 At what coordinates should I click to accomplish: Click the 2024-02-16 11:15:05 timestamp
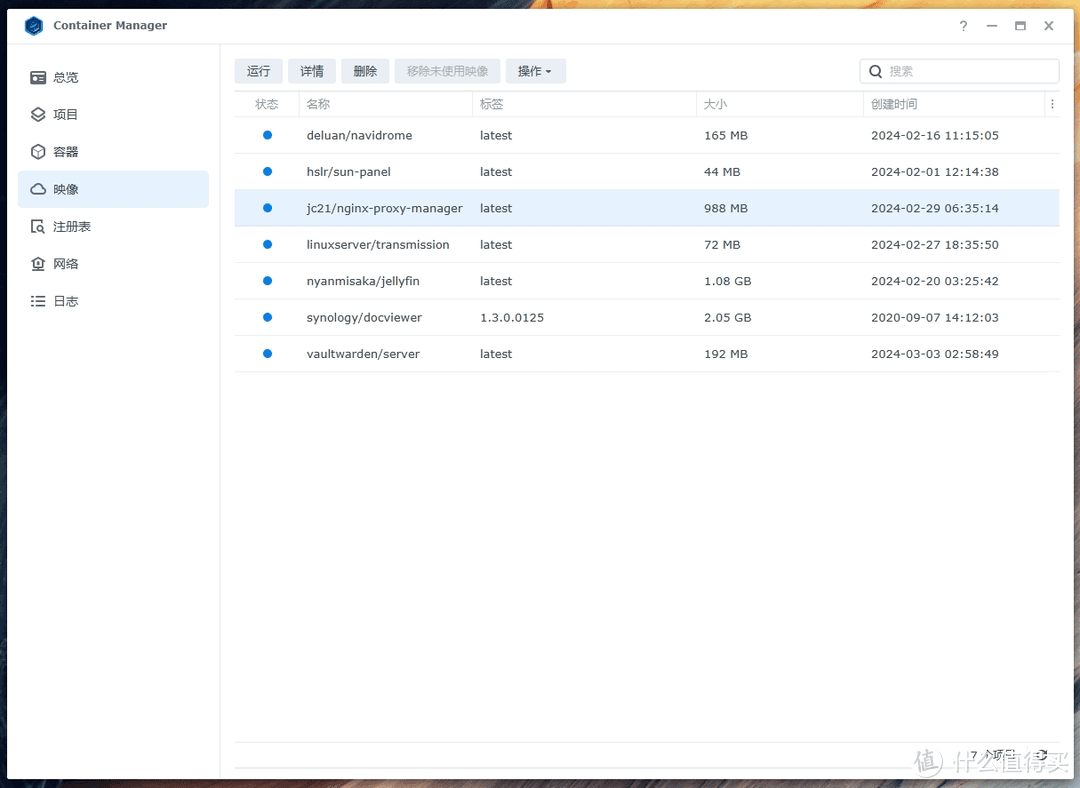[935, 135]
